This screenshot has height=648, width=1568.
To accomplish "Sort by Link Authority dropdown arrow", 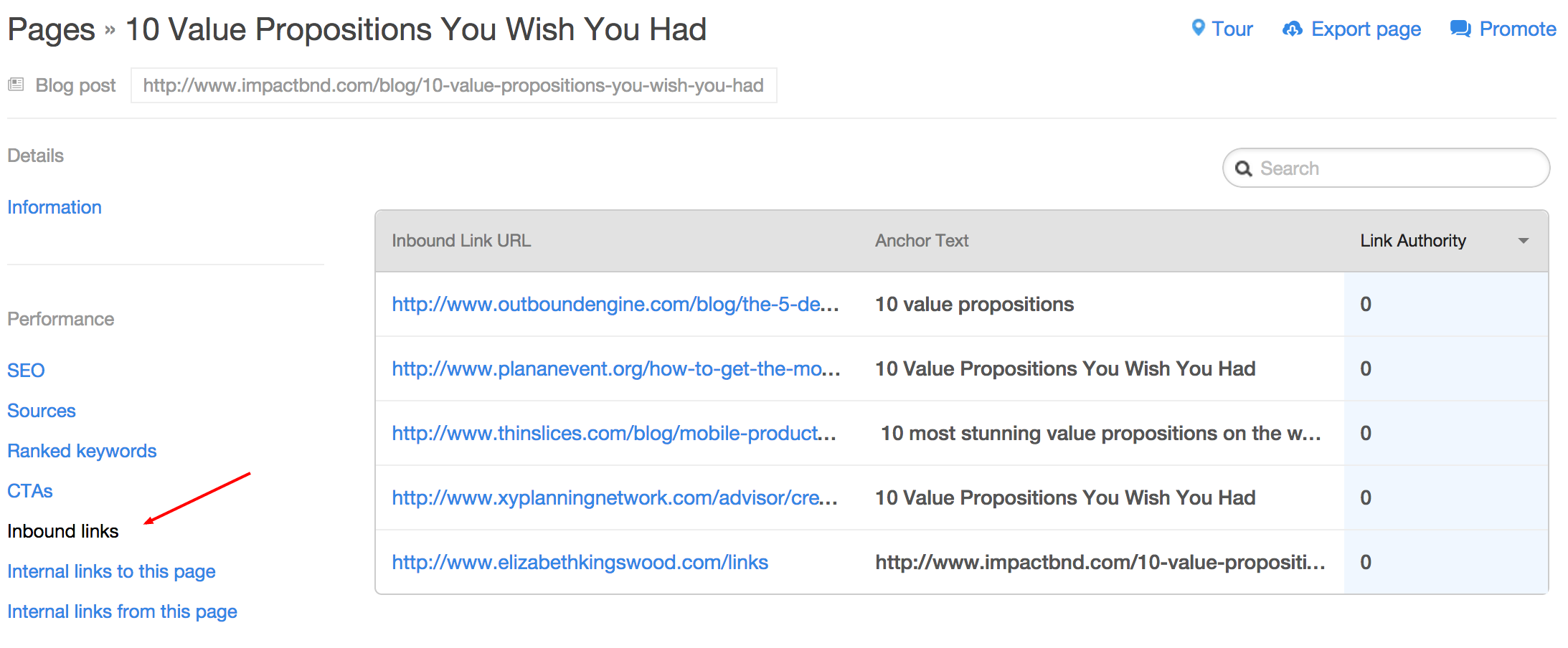I will tap(1524, 241).
